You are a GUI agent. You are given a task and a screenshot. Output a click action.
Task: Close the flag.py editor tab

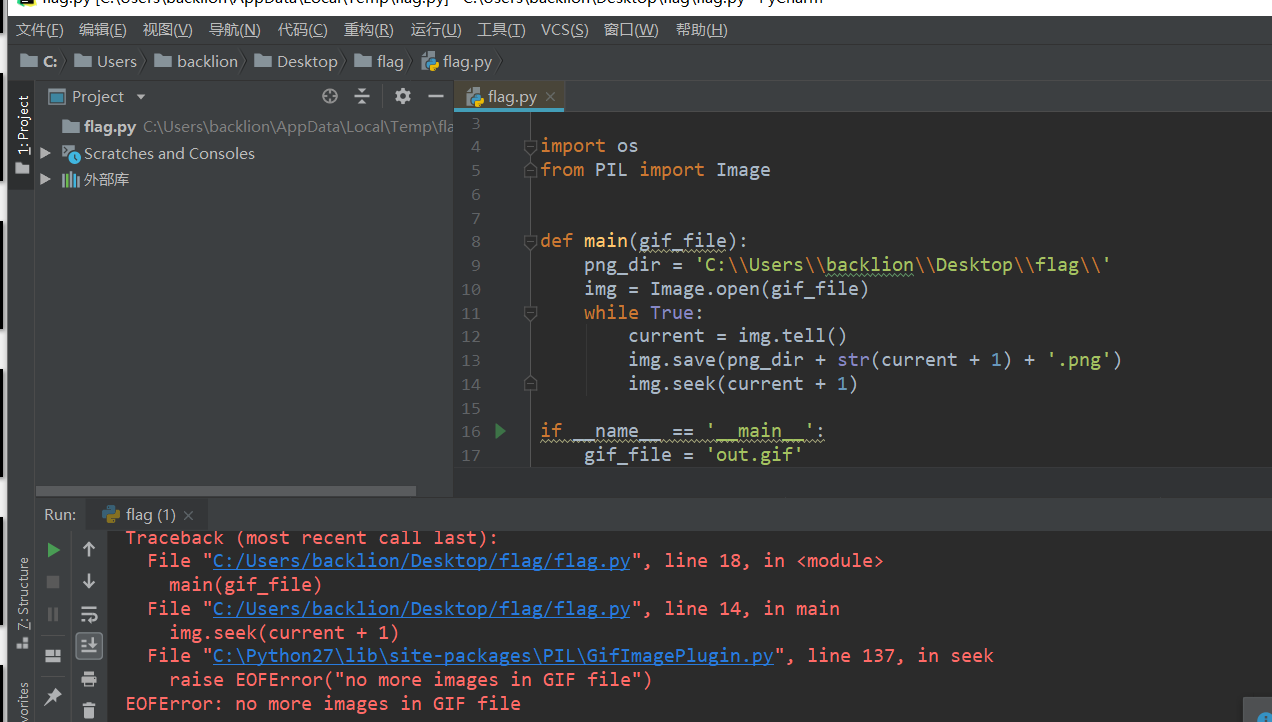pos(550,97)
